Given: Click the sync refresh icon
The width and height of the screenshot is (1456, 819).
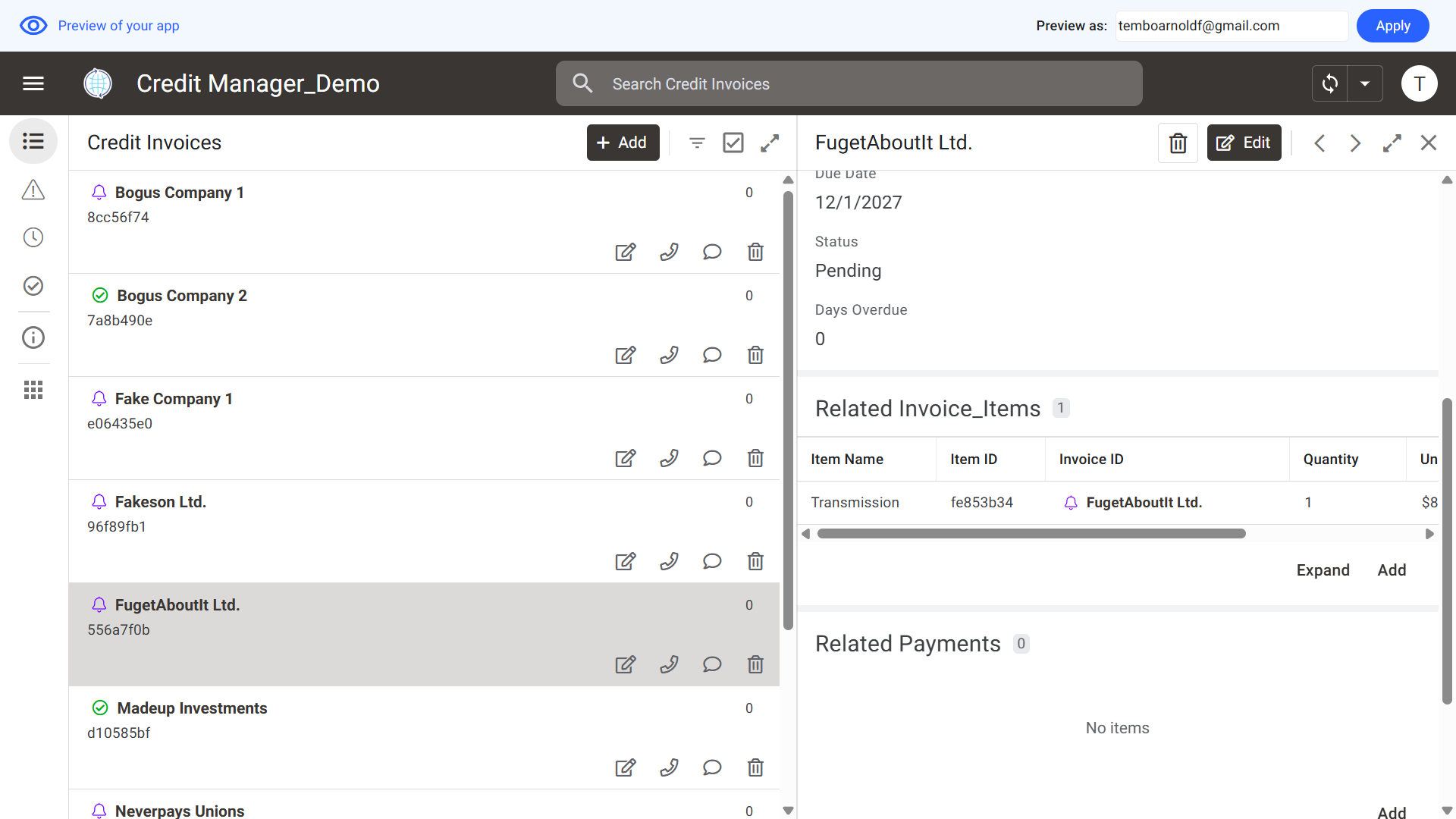Looking at the screenshot, I should pos(1330,83).
